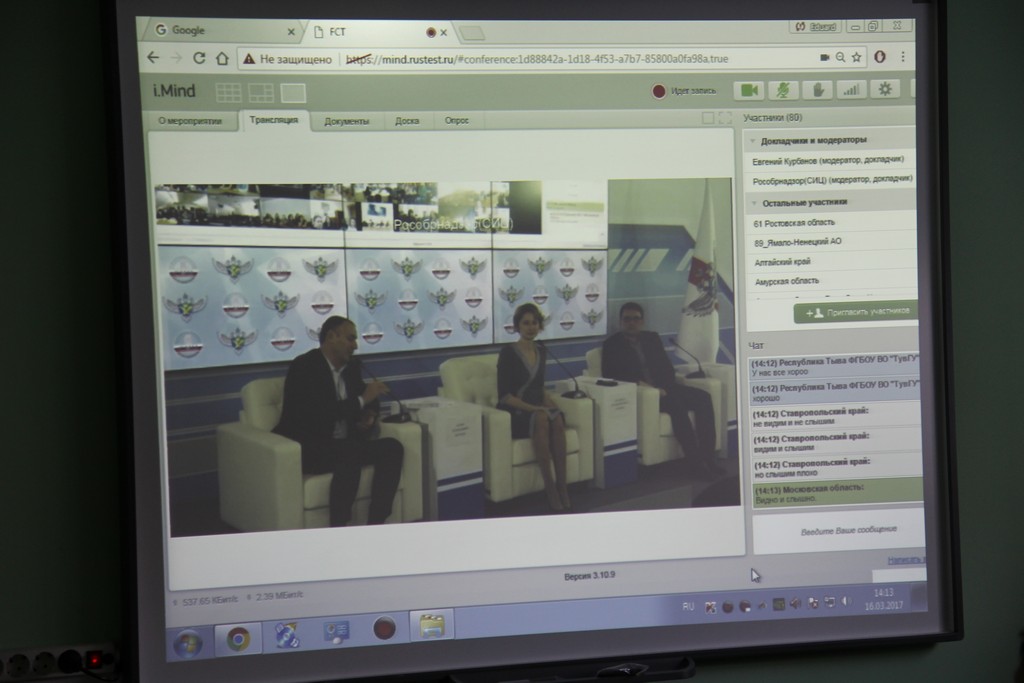This screenshot has width=1024, height=683.
Task: Open Chrome from the Windows taskbar
Action: point(238,638)
